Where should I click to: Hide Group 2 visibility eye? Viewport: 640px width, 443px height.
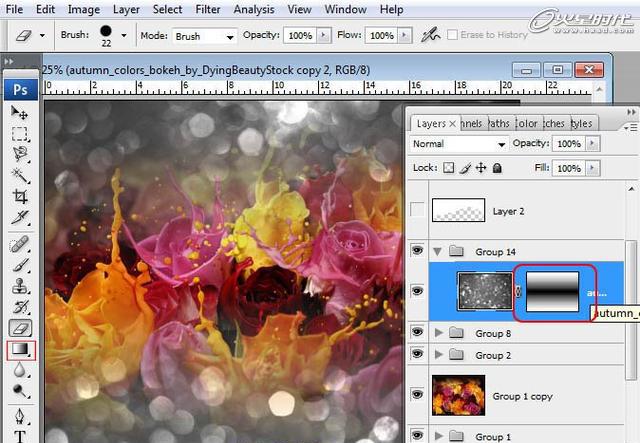(417, 354)
